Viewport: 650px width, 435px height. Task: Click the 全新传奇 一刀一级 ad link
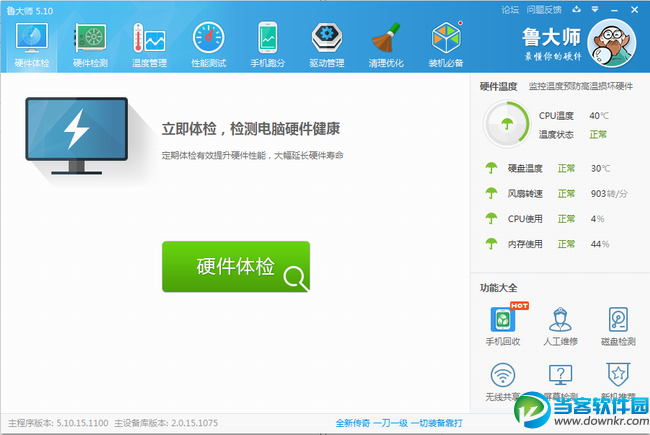[x=399, y=423]
